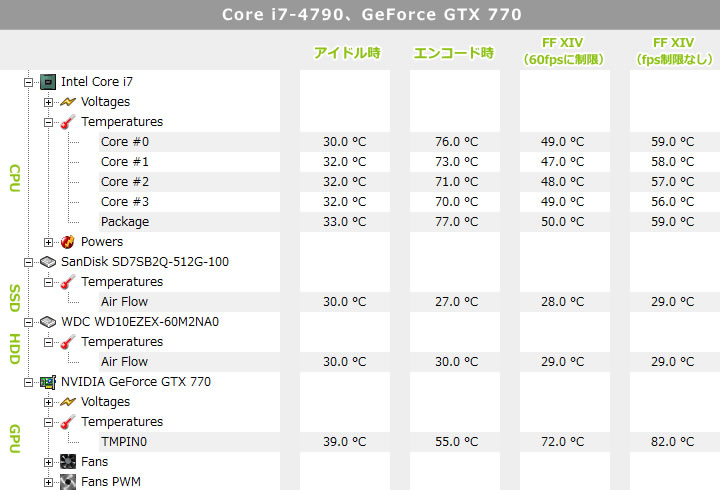Collapse the NVIDIA GeForce GTX 770 node

[x=28, y=382]
